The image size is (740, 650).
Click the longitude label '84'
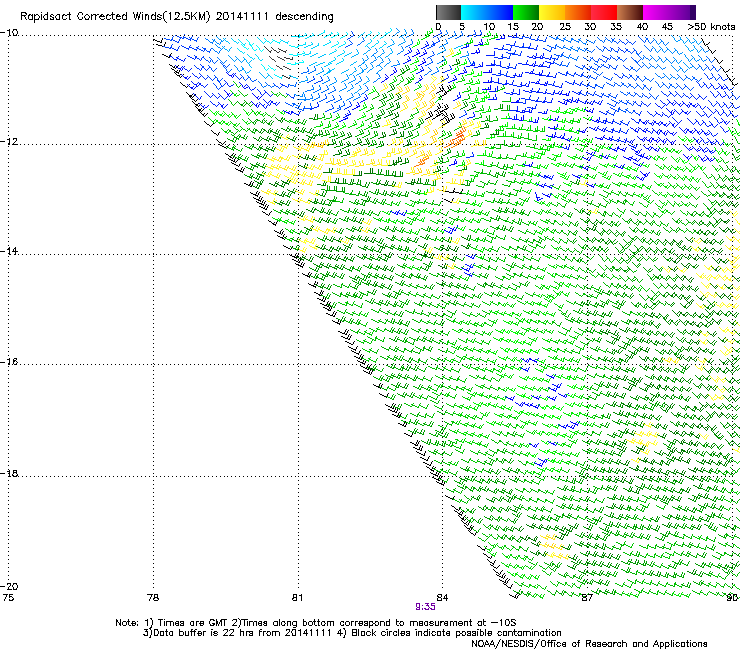click(442, 598)
